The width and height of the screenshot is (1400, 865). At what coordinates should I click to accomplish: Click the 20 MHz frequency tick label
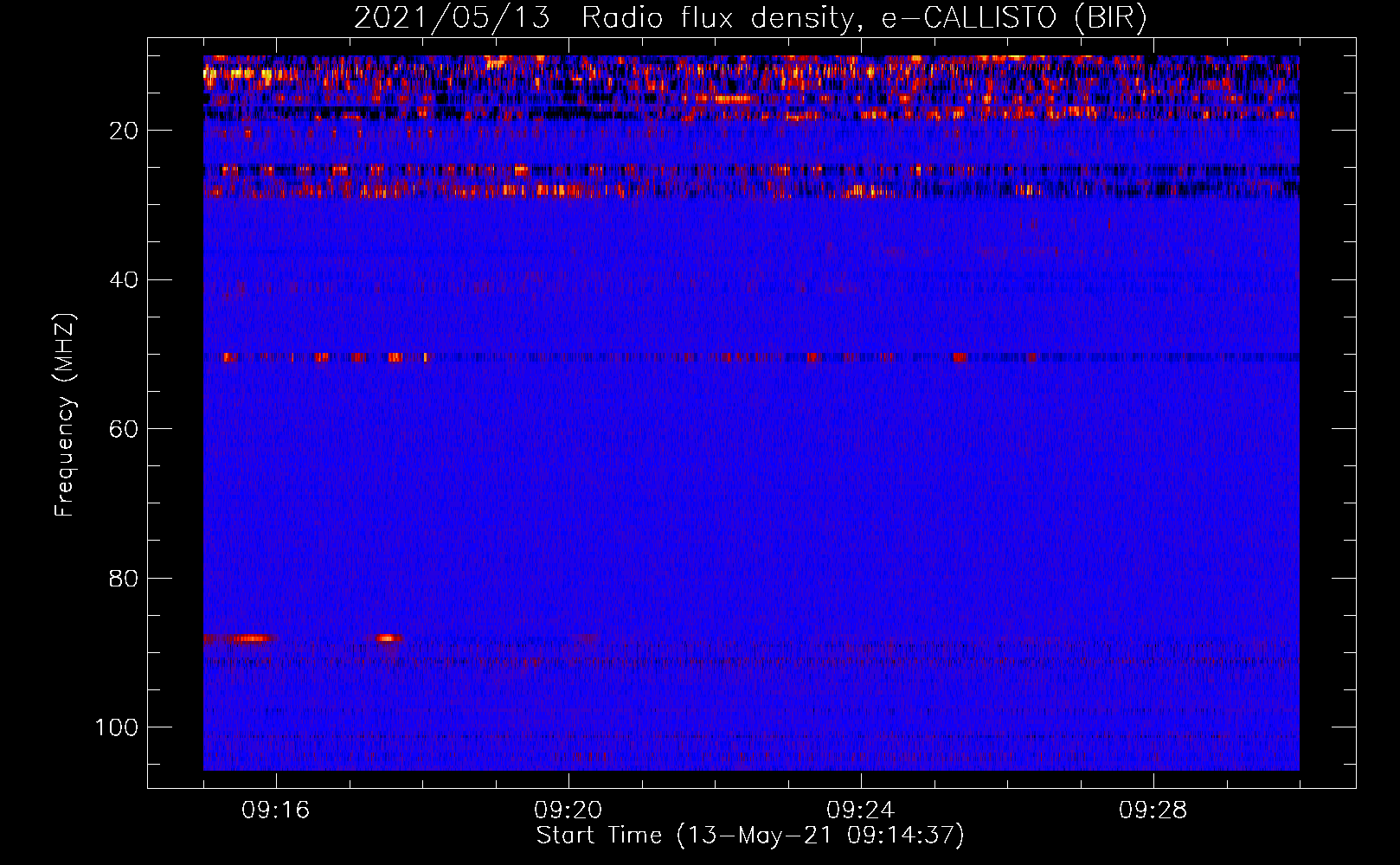click(x=124, y=131)
